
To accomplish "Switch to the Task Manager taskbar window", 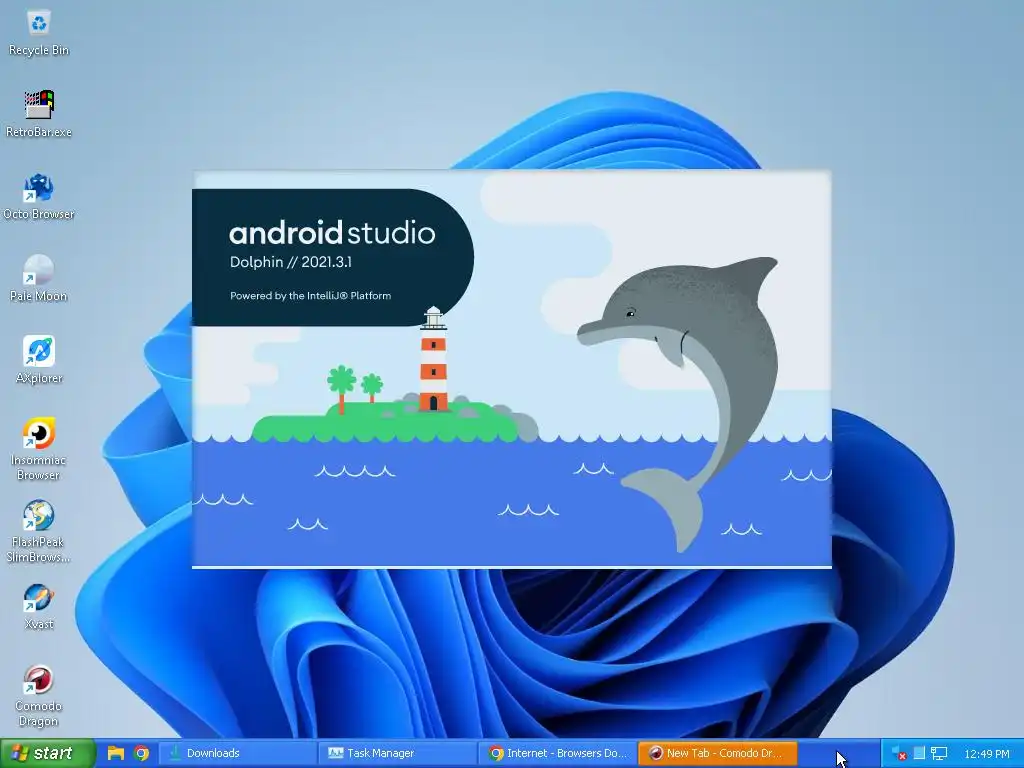I will click(x=398, y=754).
